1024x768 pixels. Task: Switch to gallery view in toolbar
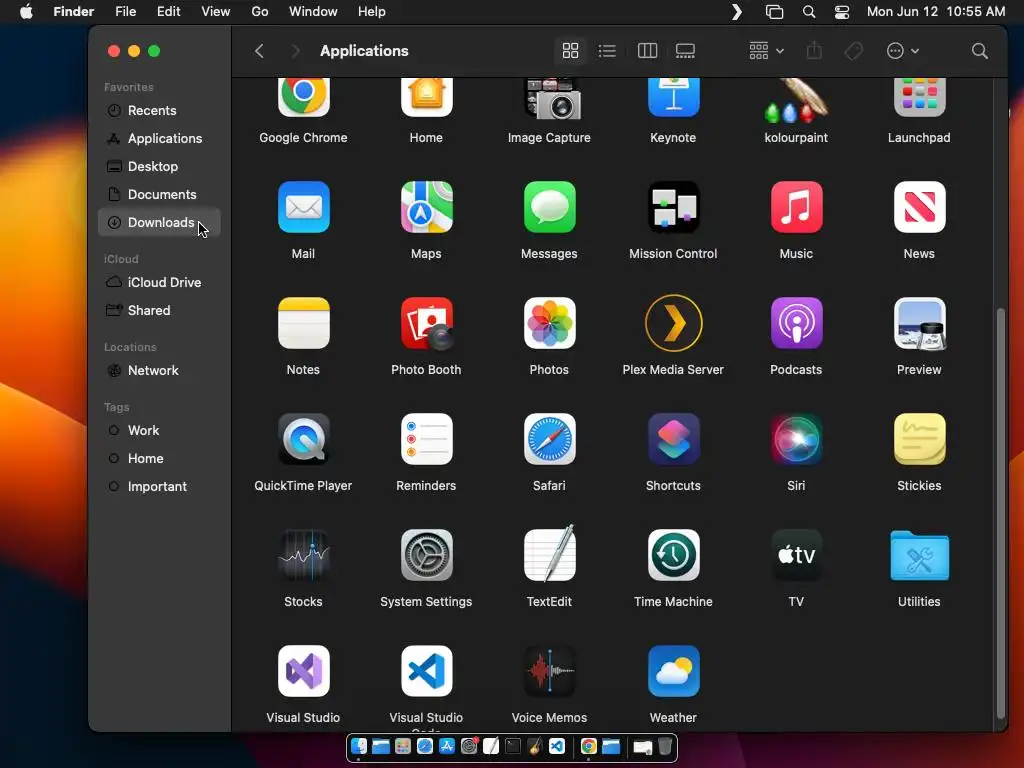pos(685,51)
